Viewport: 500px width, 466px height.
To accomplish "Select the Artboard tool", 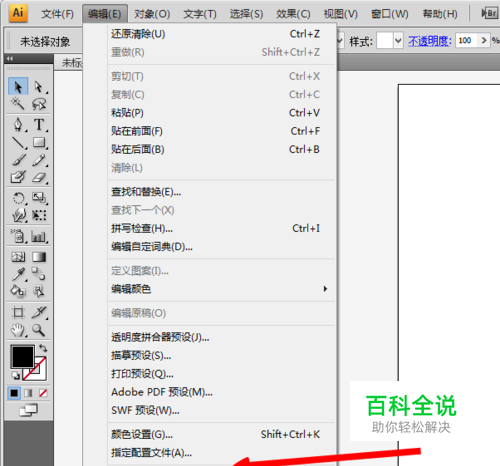I will pyautogui.click(x=18, y=312).
